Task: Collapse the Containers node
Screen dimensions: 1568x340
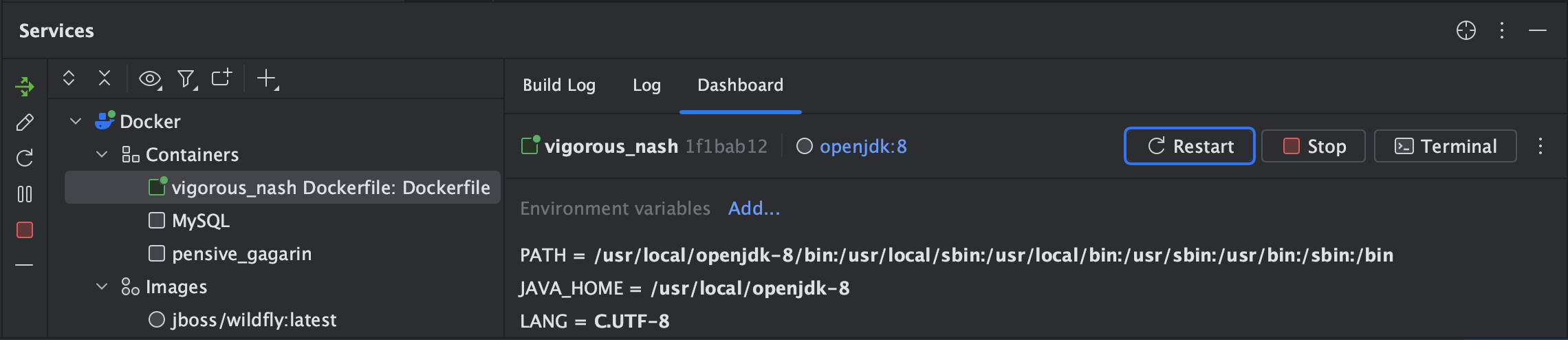Action: 102,155
